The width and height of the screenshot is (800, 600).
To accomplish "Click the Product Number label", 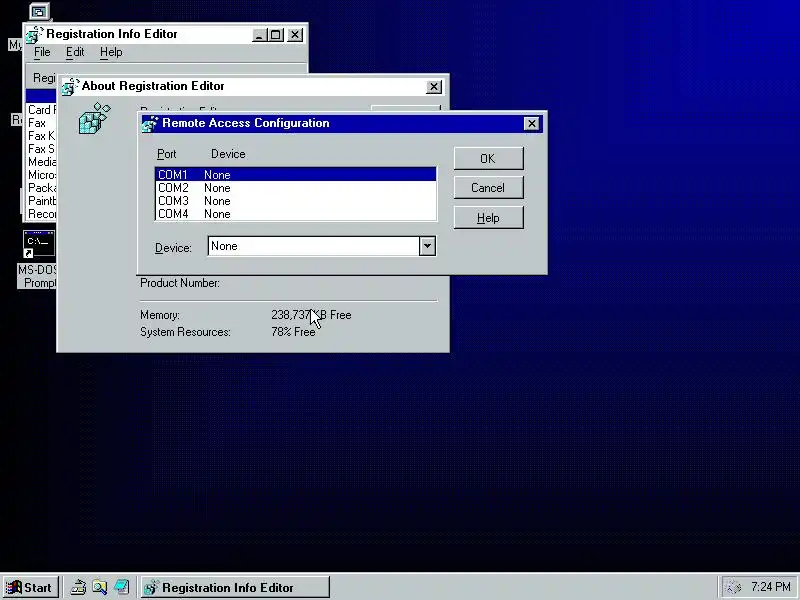I will [x=180, y=283].
